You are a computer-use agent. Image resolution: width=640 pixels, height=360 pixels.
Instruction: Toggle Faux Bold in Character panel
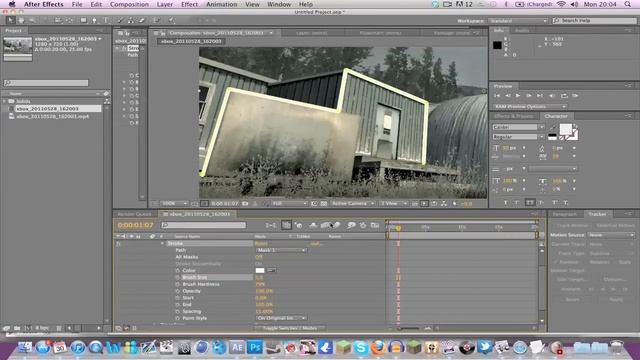[506, 202]
